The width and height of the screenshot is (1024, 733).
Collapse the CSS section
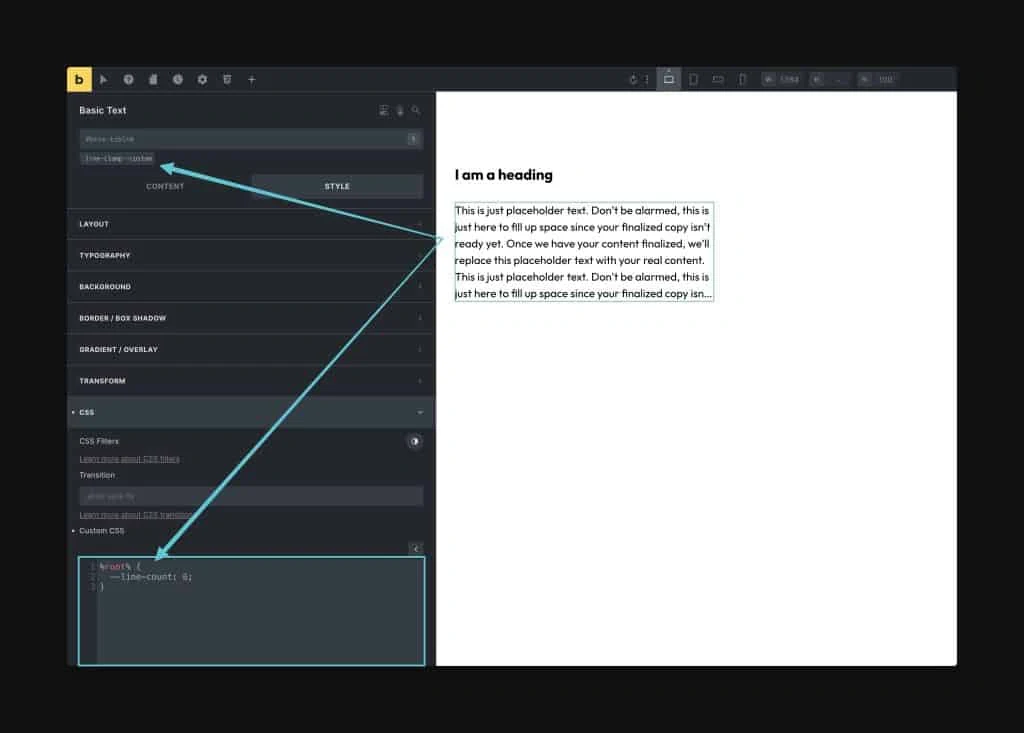pos(250,412)
